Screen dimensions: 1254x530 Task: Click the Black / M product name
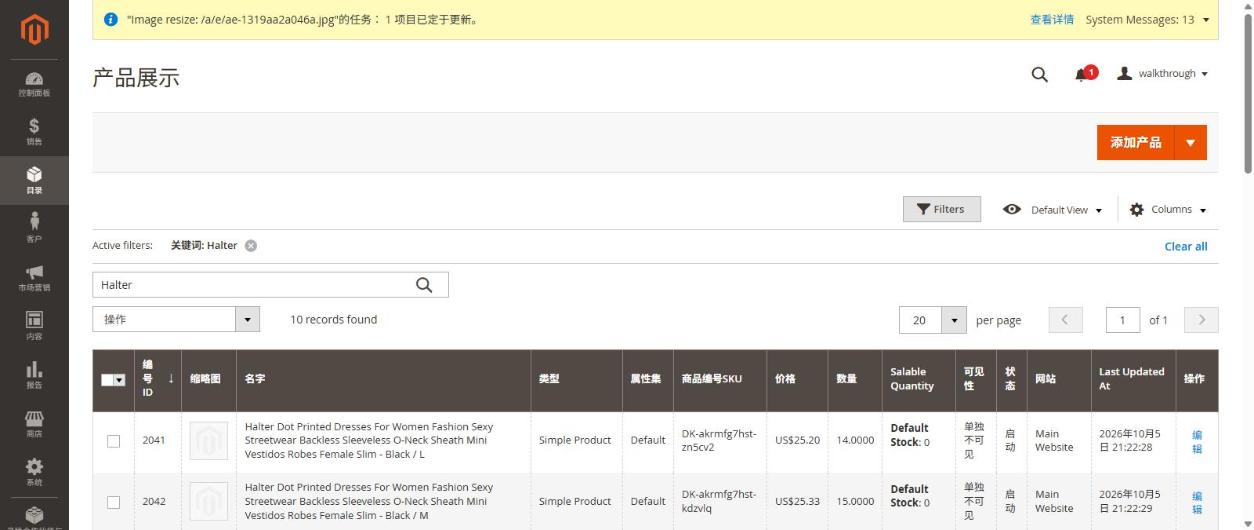(369, 502)
